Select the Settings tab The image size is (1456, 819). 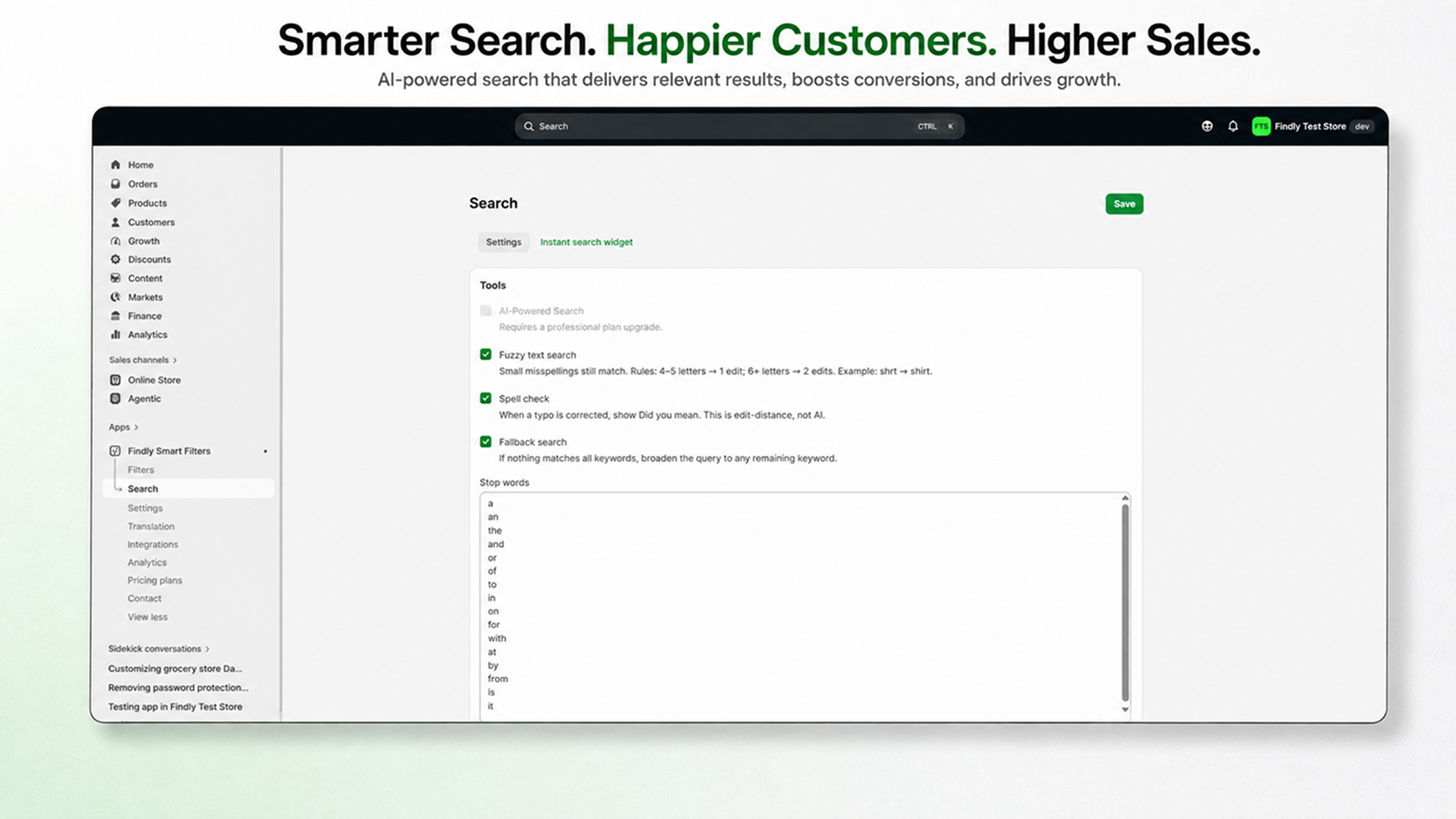pos(503,242)
